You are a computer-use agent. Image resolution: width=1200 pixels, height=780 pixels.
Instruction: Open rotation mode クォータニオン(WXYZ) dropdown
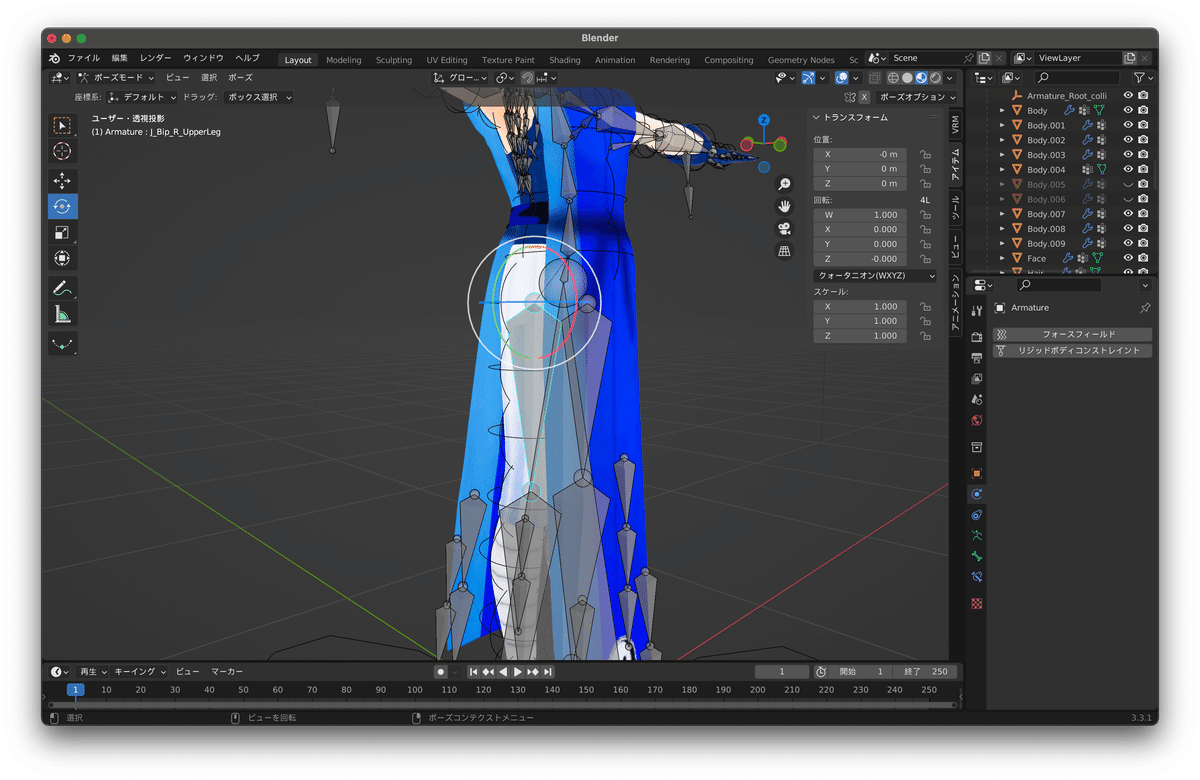tap(876, 276)
